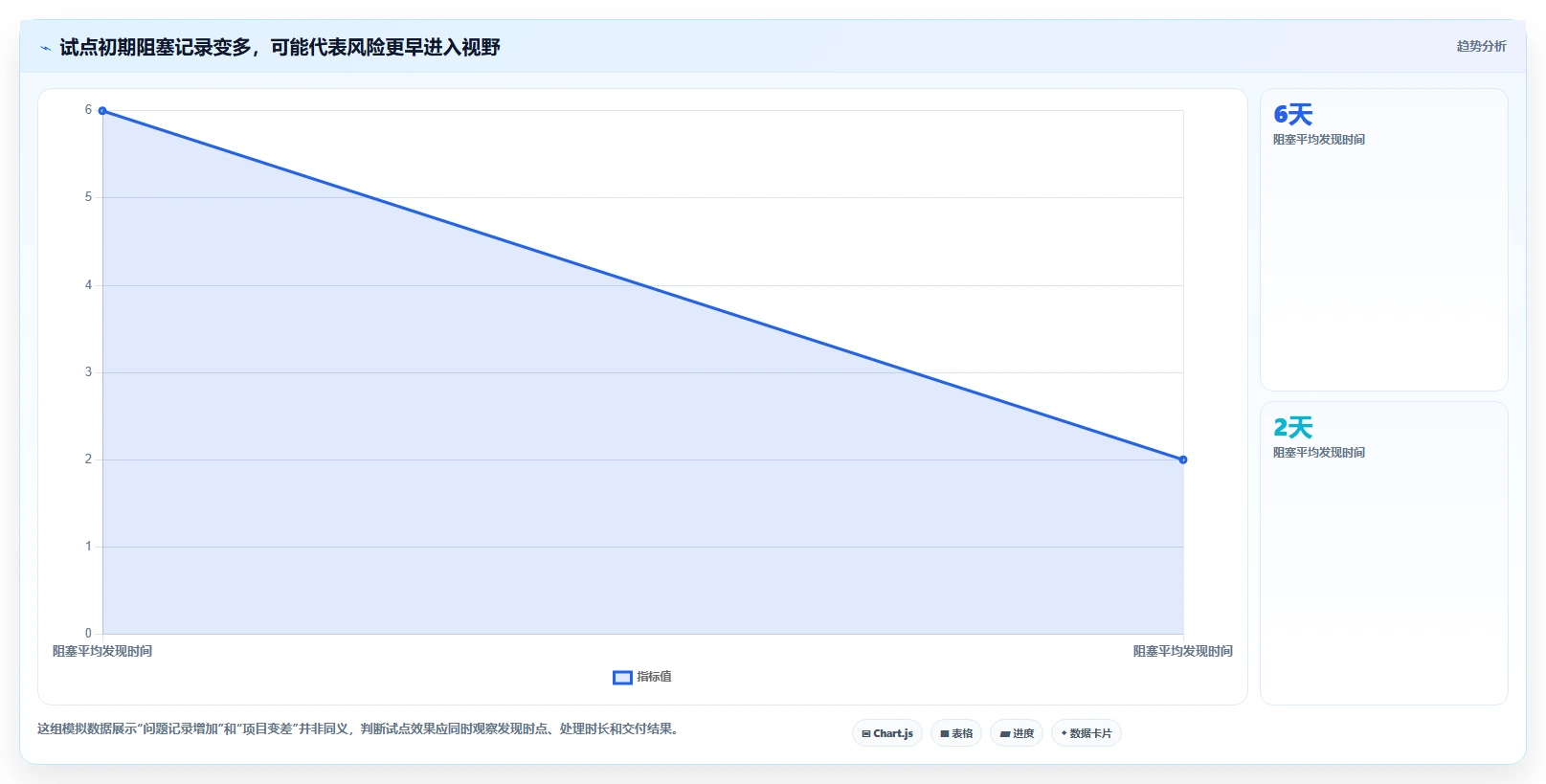The image size is (1546, 784).
Task: Select the 数据卡片 tag
Action: 1087,733
